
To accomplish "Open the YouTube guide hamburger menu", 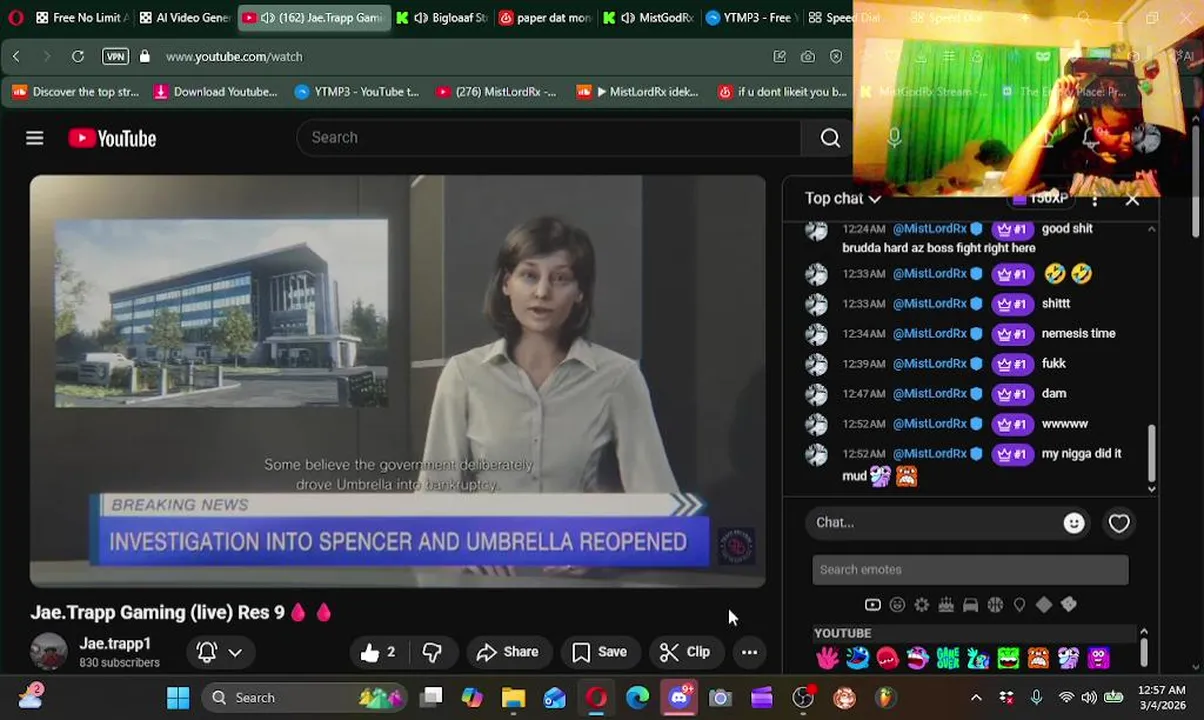I will pos(35,138).
